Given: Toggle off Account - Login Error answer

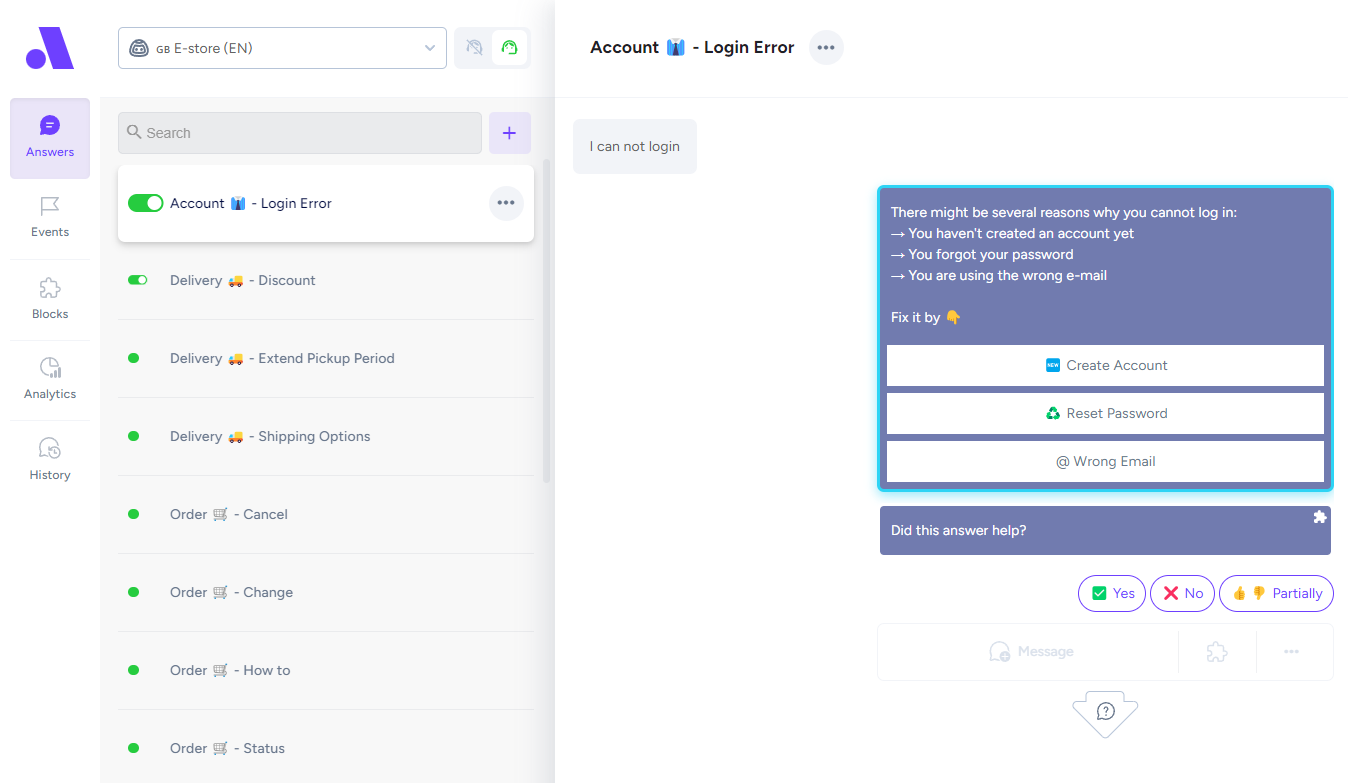Looking at the screenshot, I should pos(145,203).
